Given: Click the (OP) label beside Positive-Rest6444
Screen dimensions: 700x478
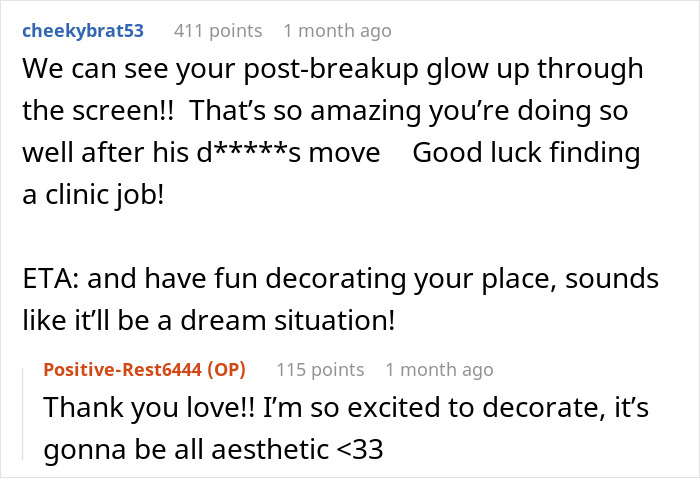Looking at the screenshot, I should click(226, 370).
